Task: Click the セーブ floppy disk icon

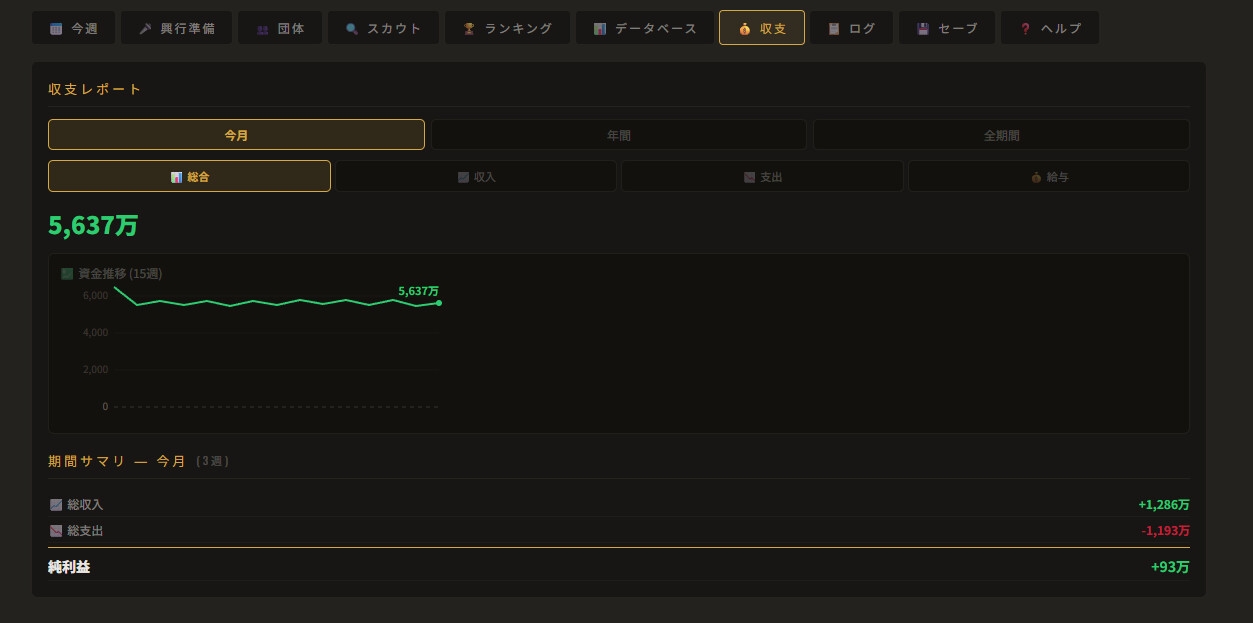Action: (x=923, y=29)
